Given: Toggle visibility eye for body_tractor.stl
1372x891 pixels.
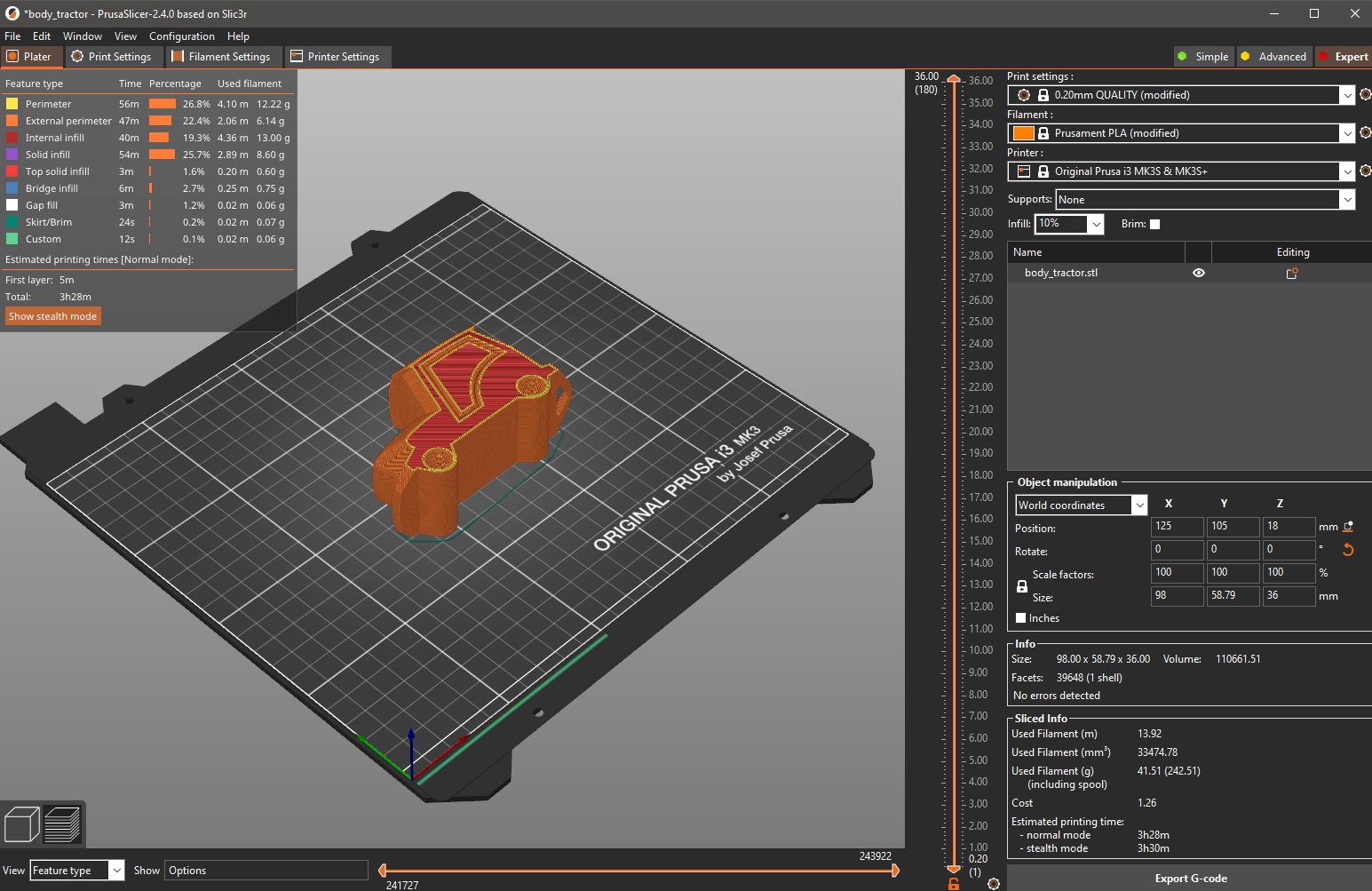Looking at the screenshot, I should (x=1199, y=273).
